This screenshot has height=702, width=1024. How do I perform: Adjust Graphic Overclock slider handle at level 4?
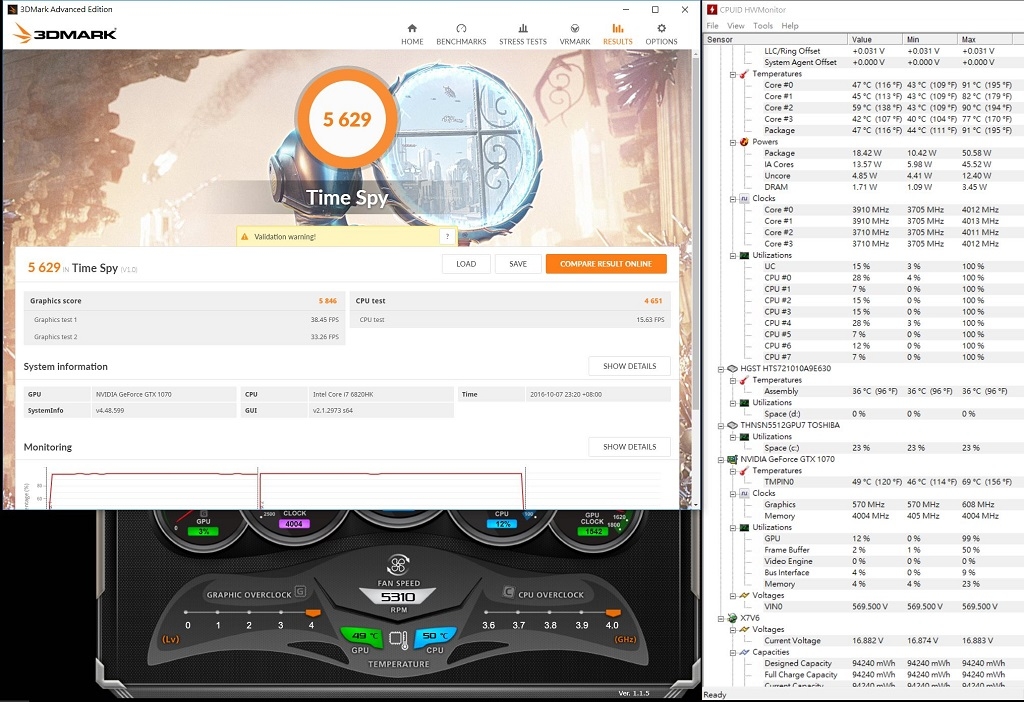tap(313, 613)
